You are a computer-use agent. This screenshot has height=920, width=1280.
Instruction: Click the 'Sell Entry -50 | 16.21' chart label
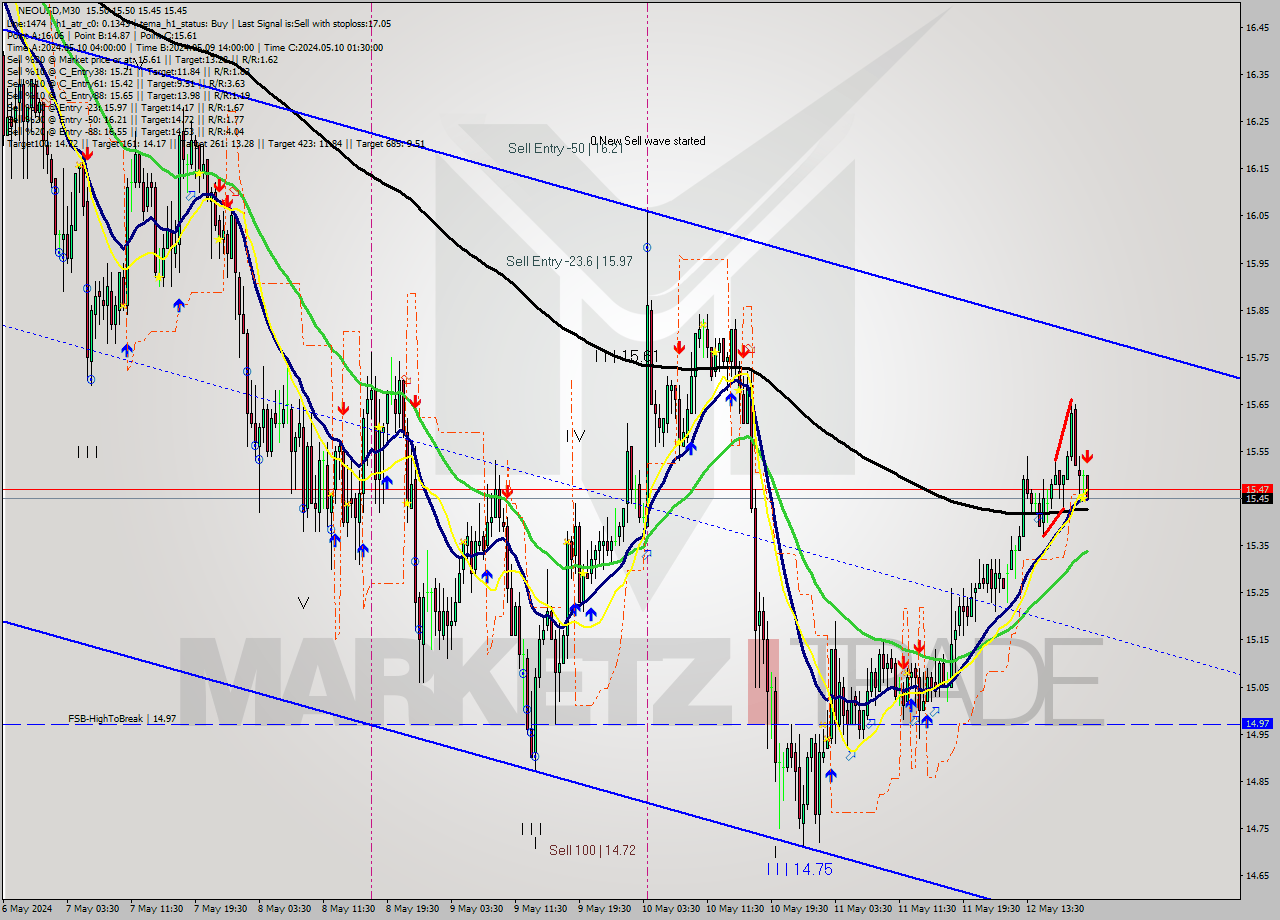[566, 148]
